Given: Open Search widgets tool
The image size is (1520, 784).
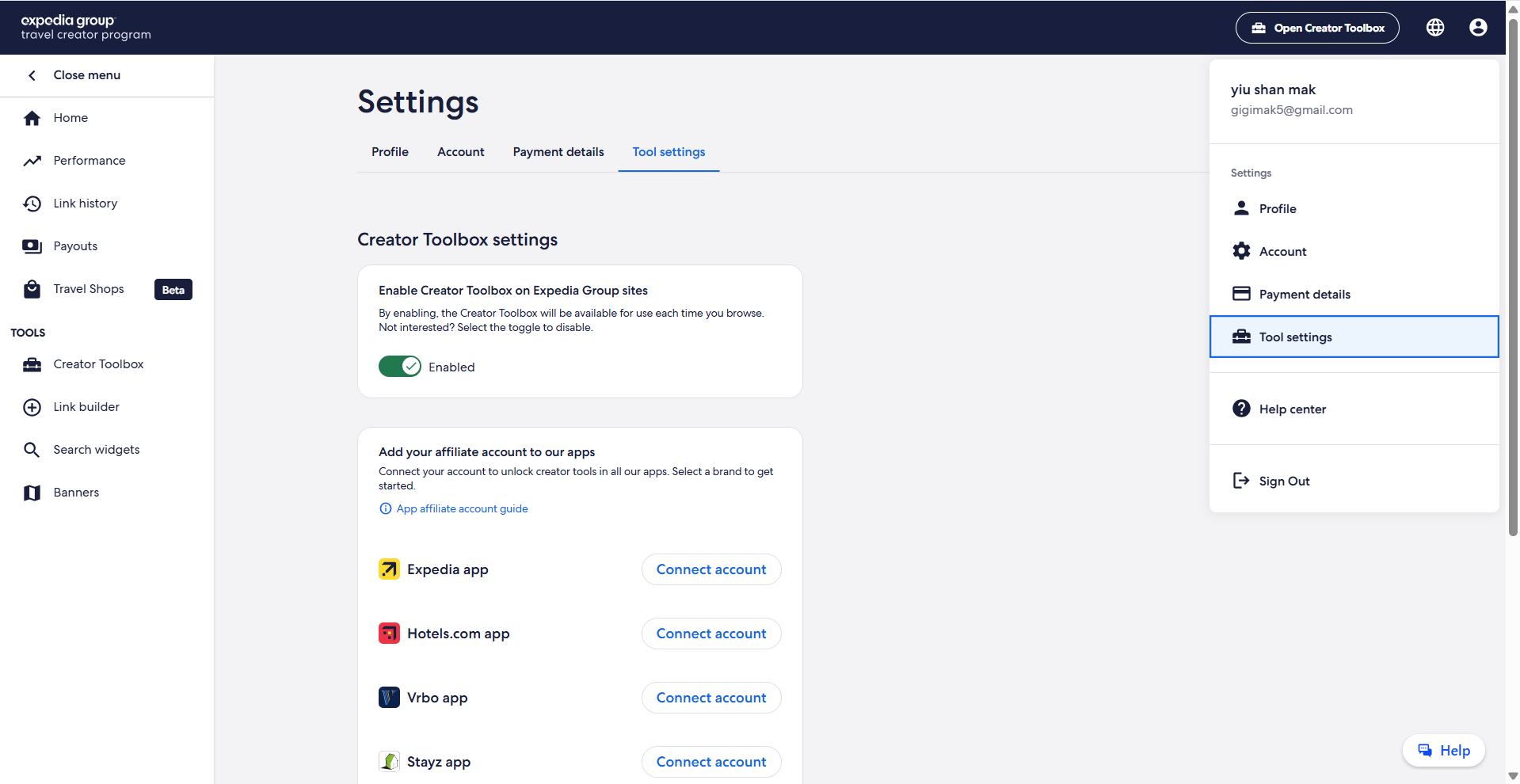Looking at the screenshot, I should (96, 450).
